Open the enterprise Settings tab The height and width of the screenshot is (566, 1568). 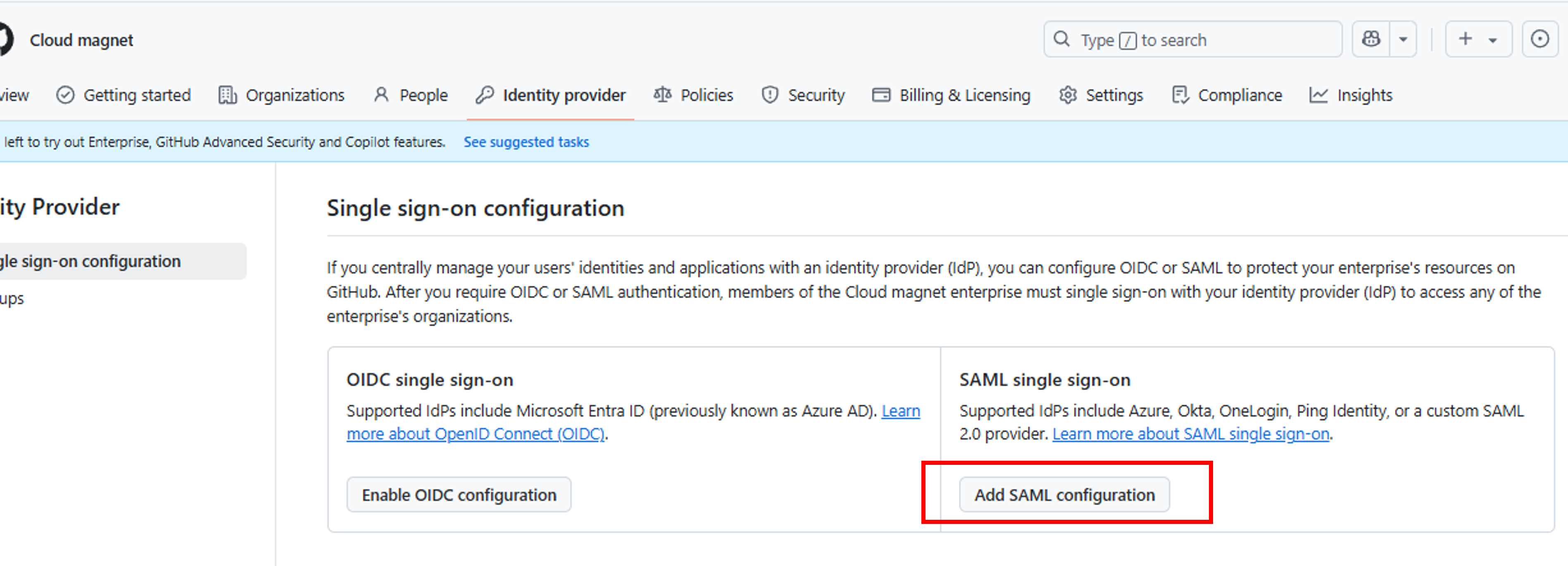tap(1101, 95)
